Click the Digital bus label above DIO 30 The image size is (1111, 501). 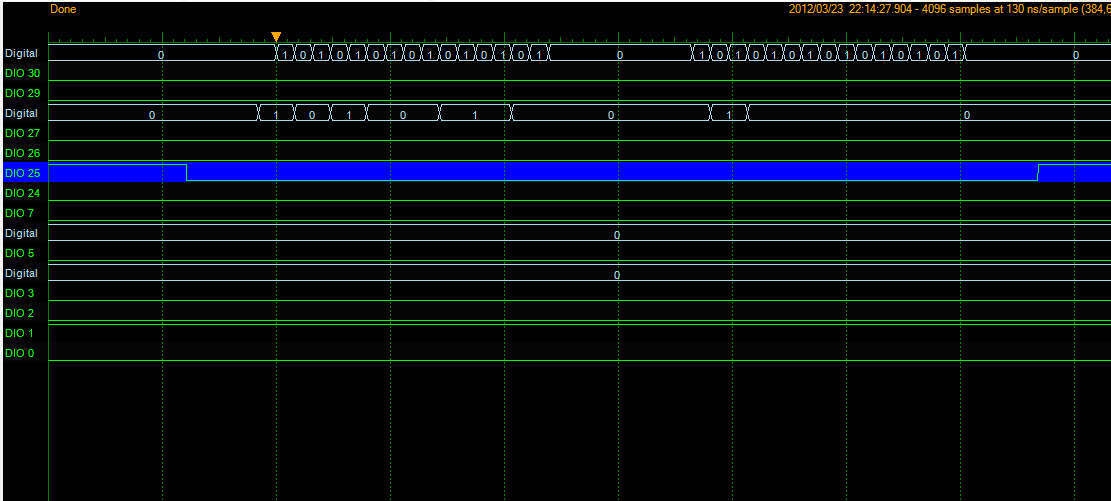[21, 53]
